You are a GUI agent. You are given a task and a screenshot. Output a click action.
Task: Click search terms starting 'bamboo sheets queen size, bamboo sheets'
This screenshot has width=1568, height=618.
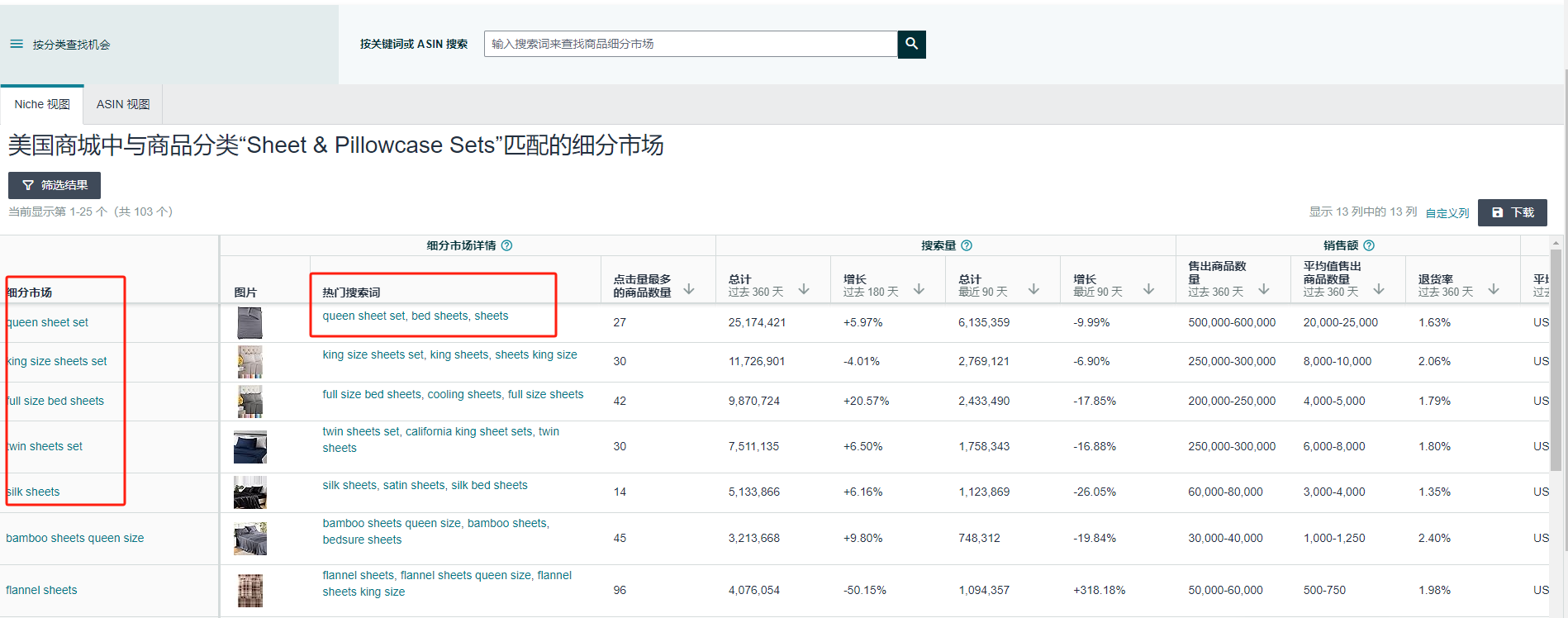click(436, 531)
